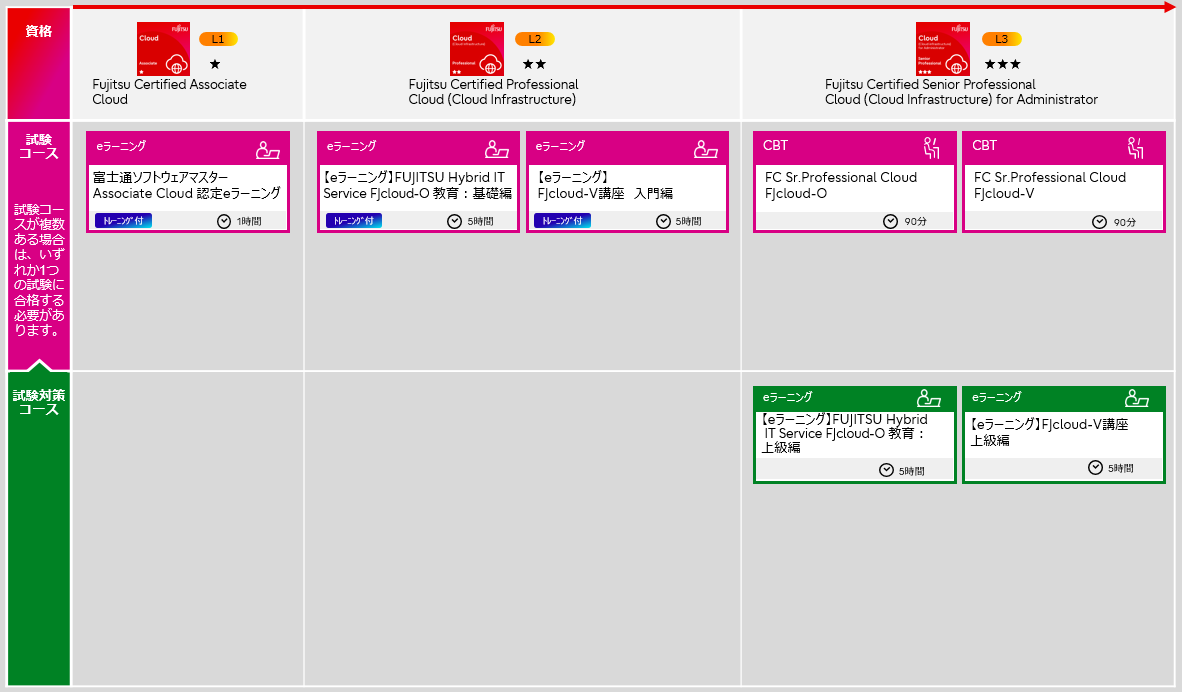Image resolution: width=1182 pixels, height=692 pixels.
Task: Click clock icon on FJcloud-V 入門編 card
Action: click(x=663, y=221)
